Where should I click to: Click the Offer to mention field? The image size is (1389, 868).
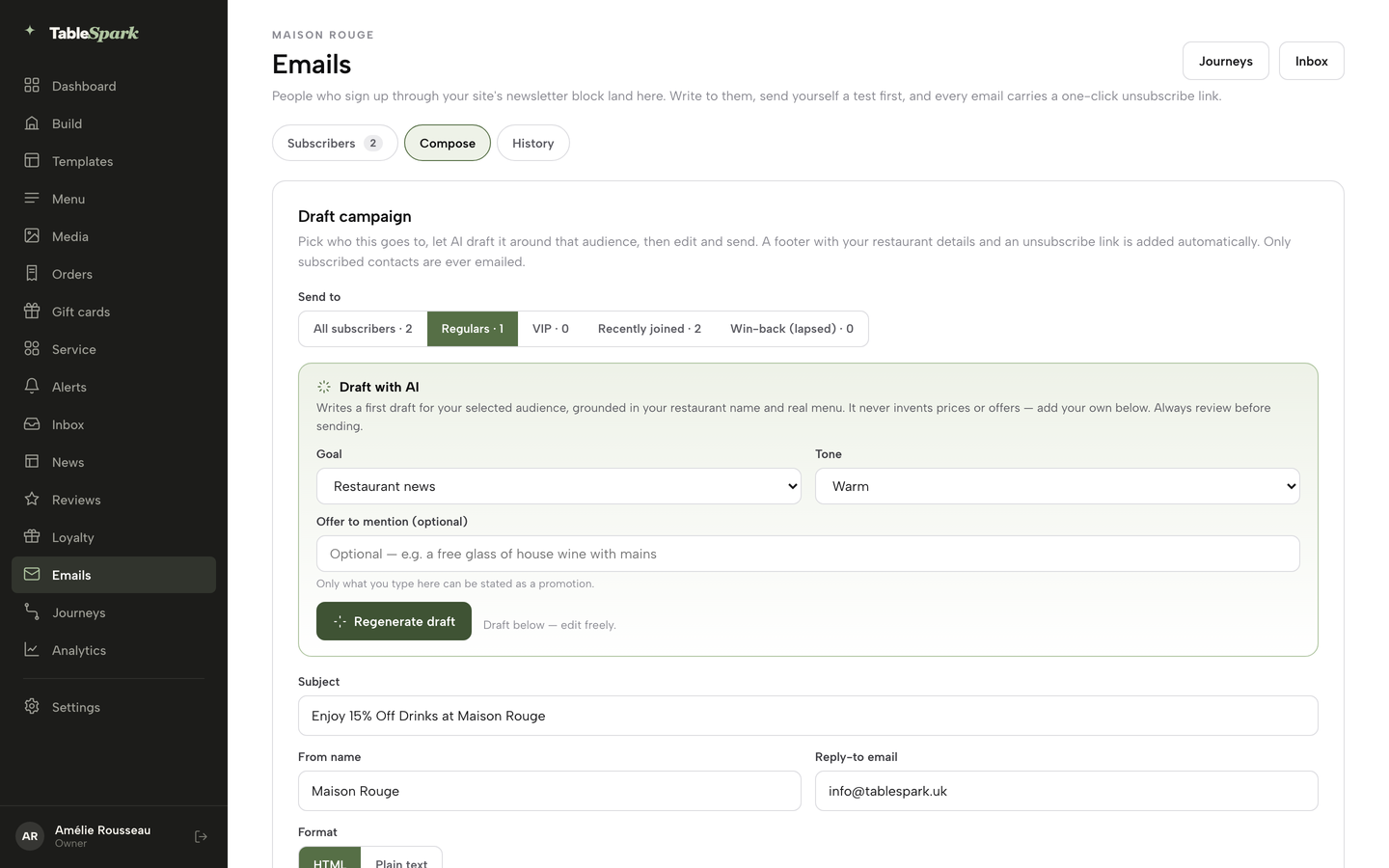point(808,554)
